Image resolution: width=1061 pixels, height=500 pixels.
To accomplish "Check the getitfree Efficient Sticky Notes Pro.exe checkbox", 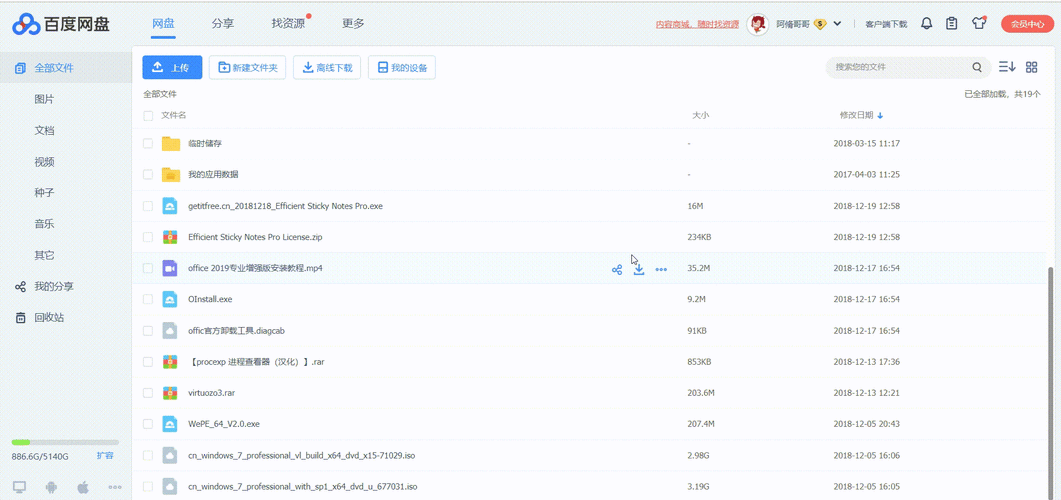I will pyautogui.click(x=148, y=206).
